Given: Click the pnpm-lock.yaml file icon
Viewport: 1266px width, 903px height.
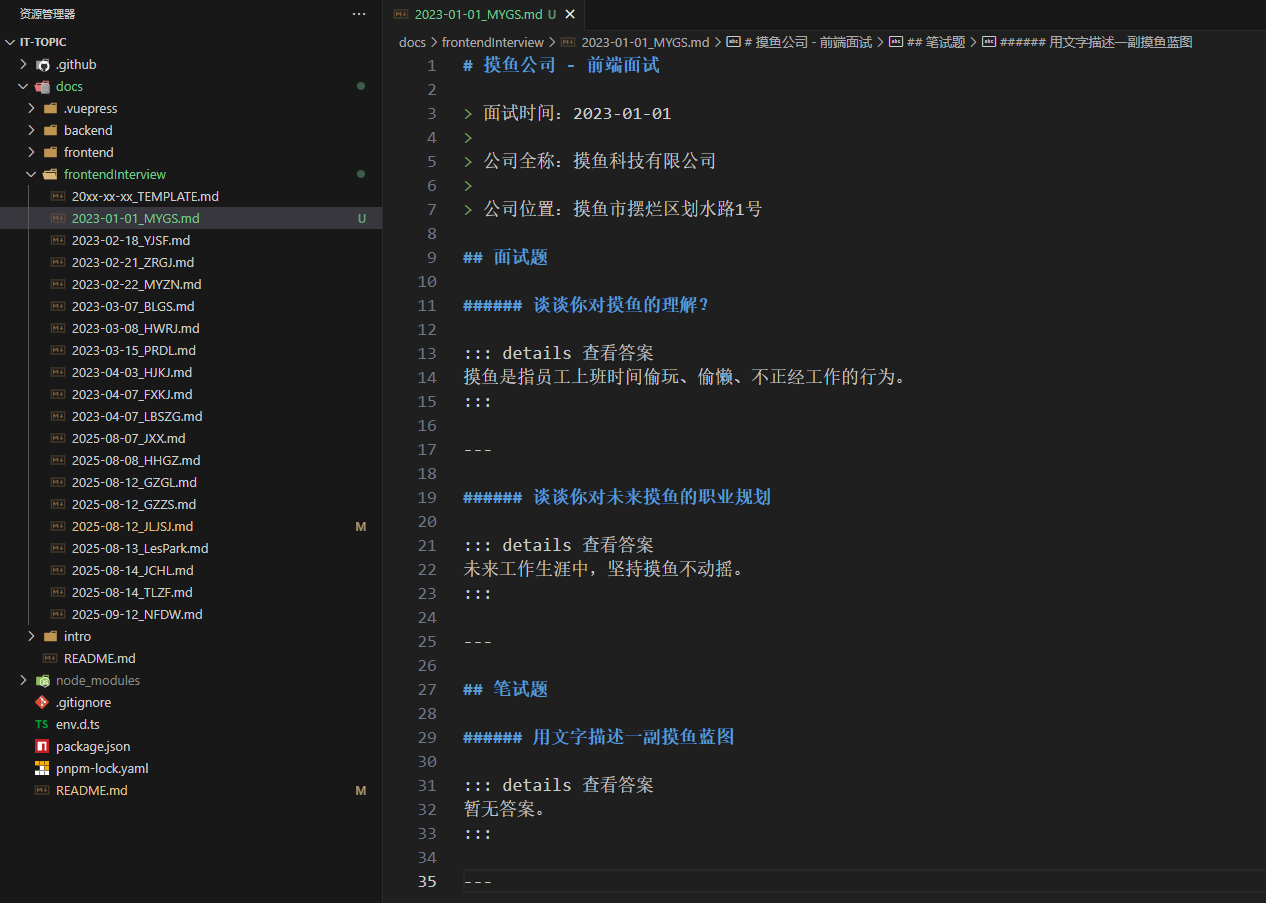Looking at the screenshot, I should pos(42,768).
